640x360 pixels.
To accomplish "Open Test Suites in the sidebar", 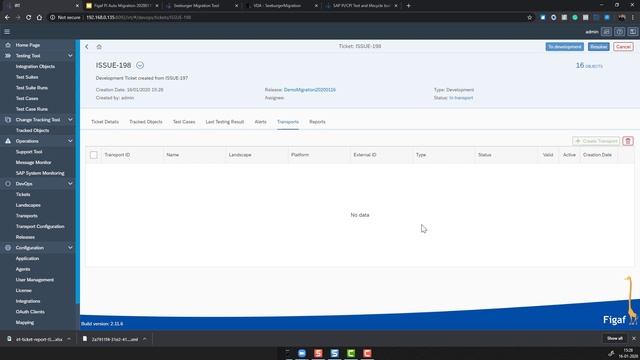I will 27,77.
